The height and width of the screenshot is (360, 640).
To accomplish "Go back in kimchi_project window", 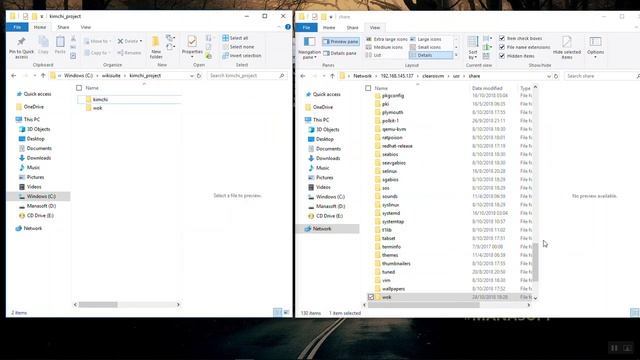I will (13, 76).
